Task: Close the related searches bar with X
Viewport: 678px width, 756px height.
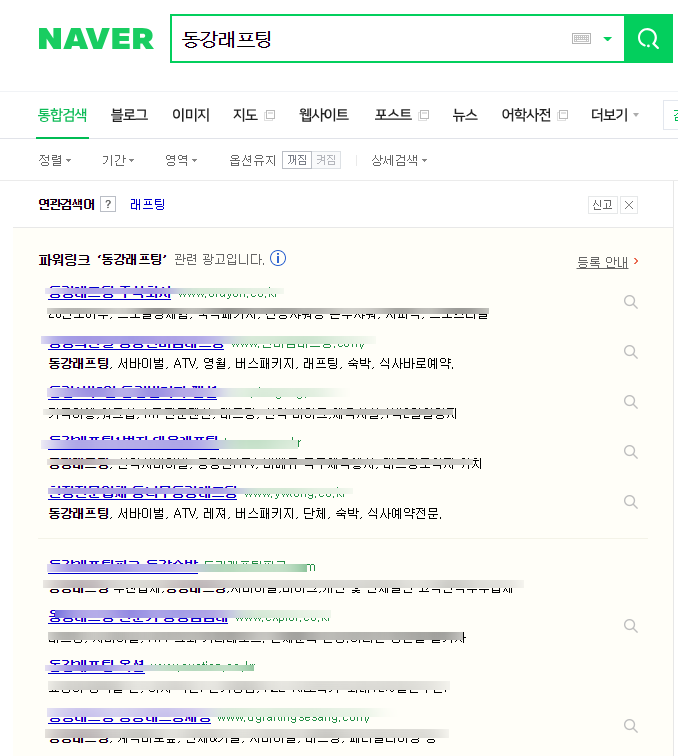Action: pyautogui.click(x=629, y=205)
